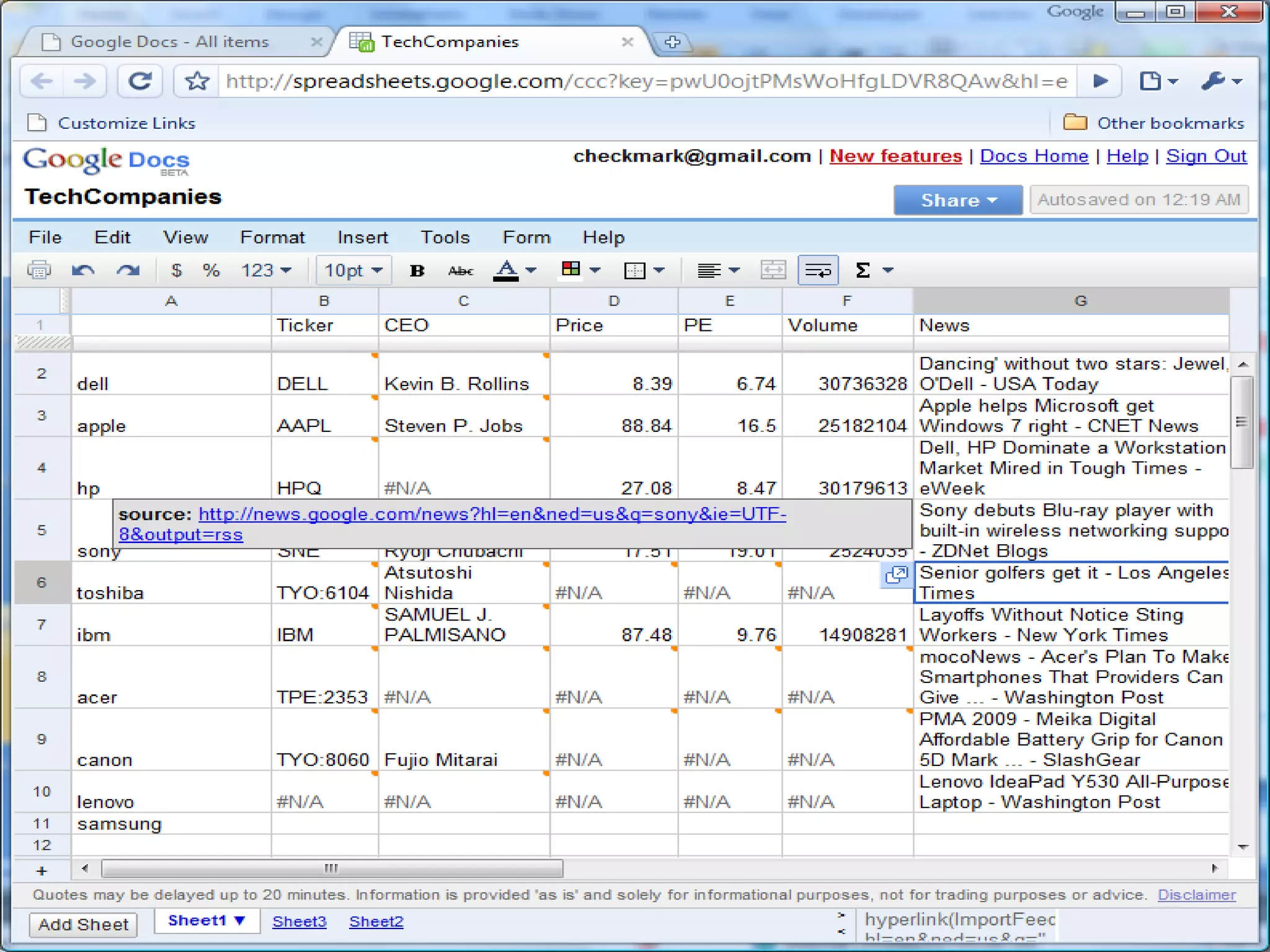
Task: Click the undo arrow icon
Action: coord(83,270)
